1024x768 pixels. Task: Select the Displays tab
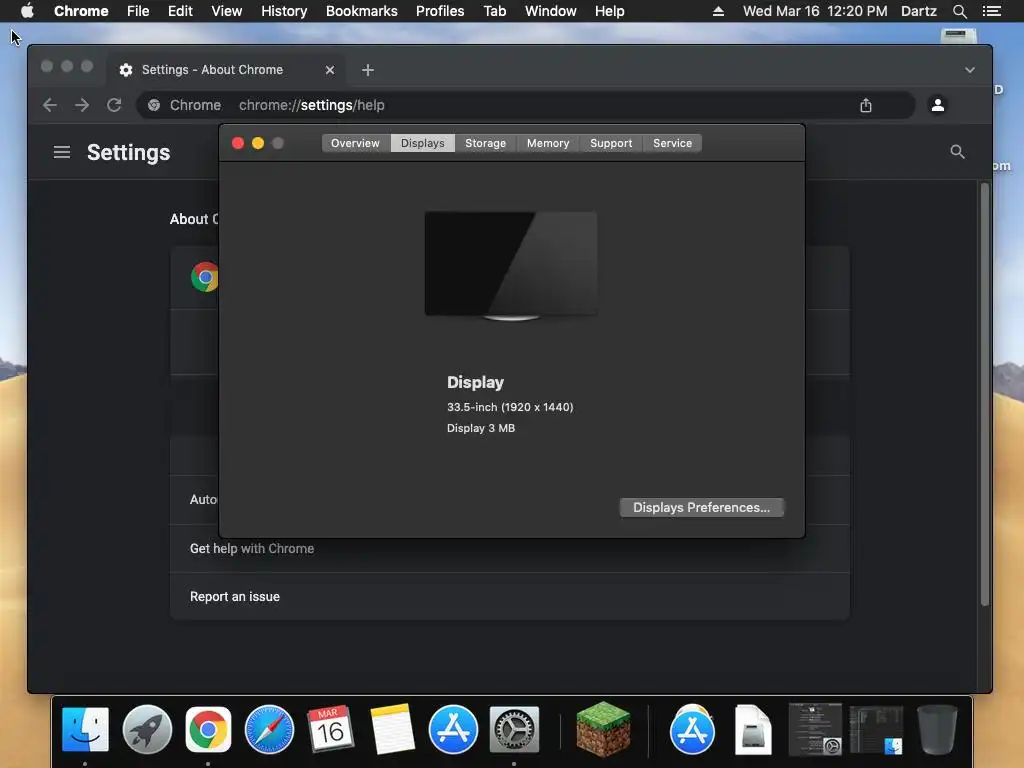tap(423, 143)
